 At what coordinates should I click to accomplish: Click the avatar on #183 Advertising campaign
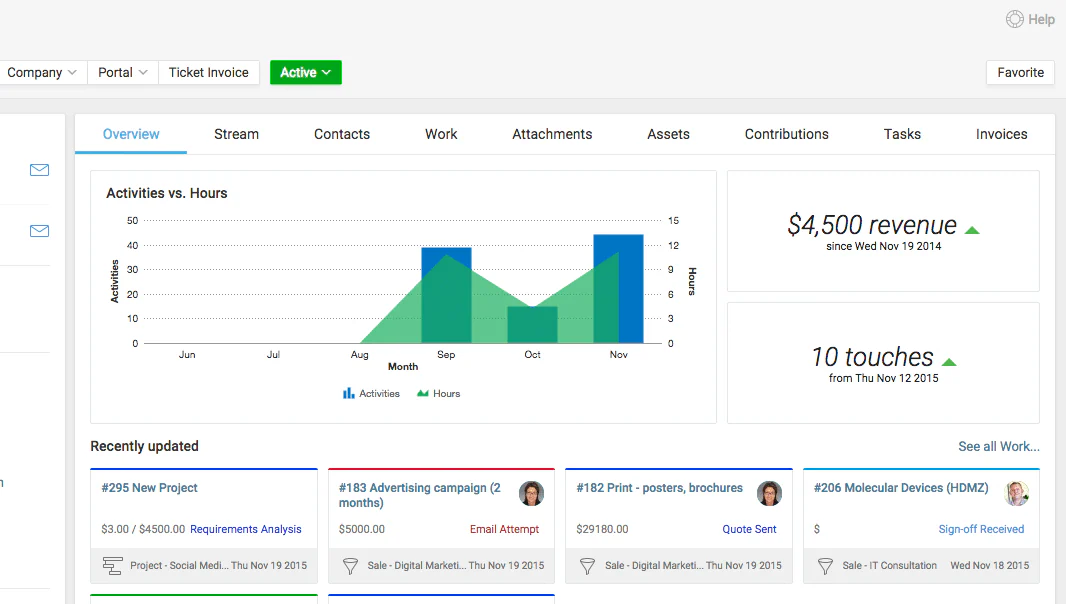[x=532, y=493]
